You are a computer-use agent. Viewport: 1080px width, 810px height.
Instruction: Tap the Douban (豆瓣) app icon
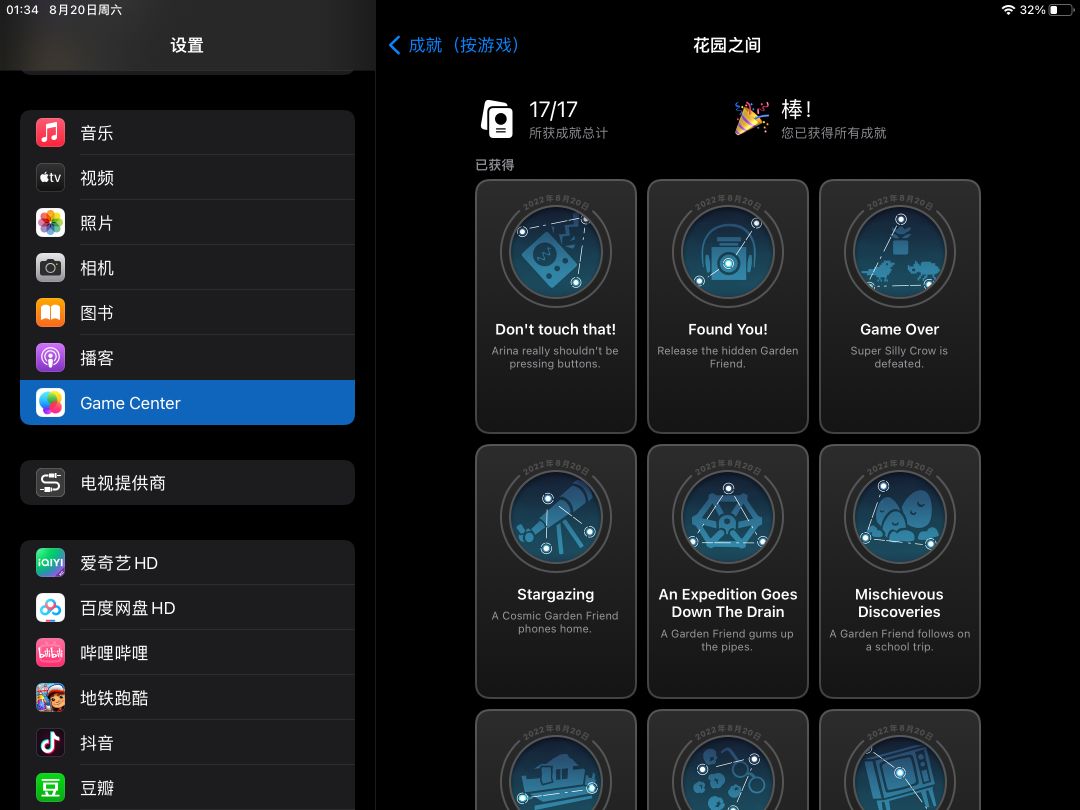(x=50, y=787)
